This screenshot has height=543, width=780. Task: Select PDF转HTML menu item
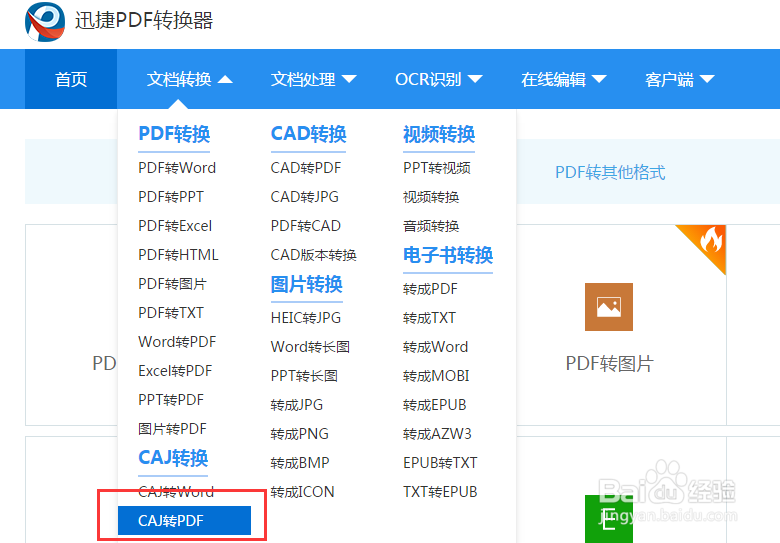coord(178,255)
